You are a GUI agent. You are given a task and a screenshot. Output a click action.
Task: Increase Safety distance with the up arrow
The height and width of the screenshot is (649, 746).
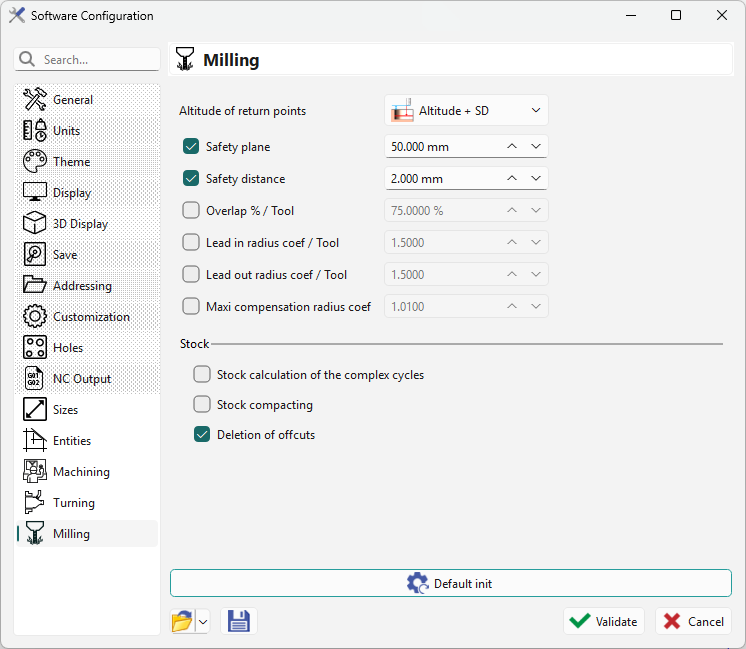(511, 178)
